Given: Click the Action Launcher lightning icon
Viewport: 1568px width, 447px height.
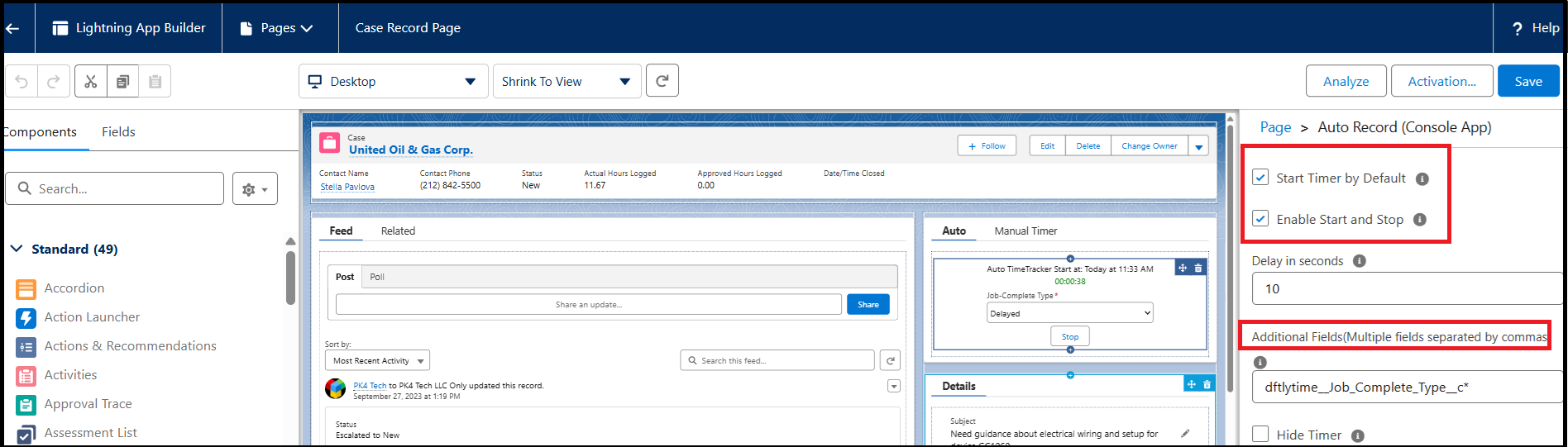Looking at the screenshot, I should pos(26,317).
